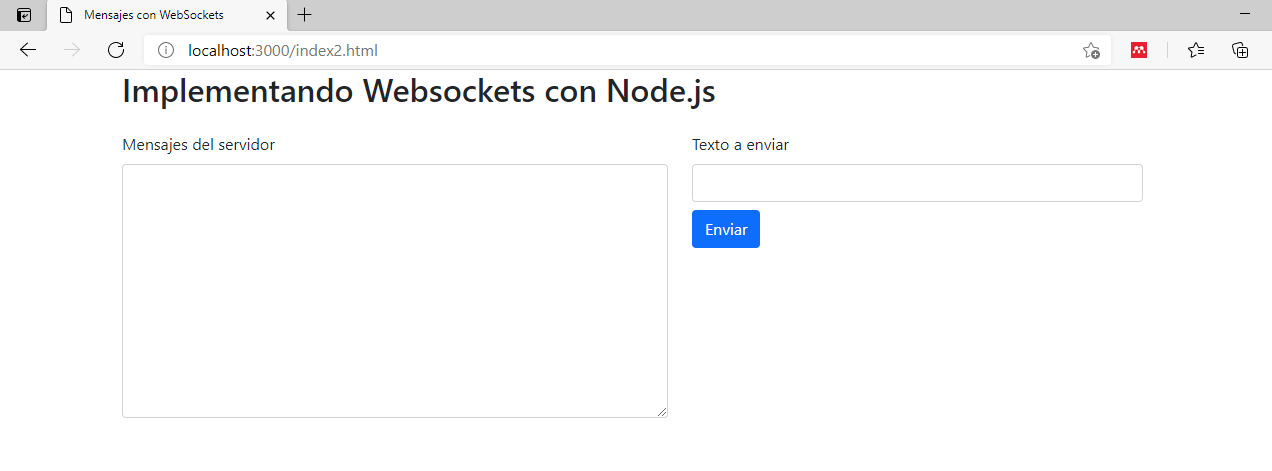Minimize the browser window
1272x471 pixels.
[1245, 15]
